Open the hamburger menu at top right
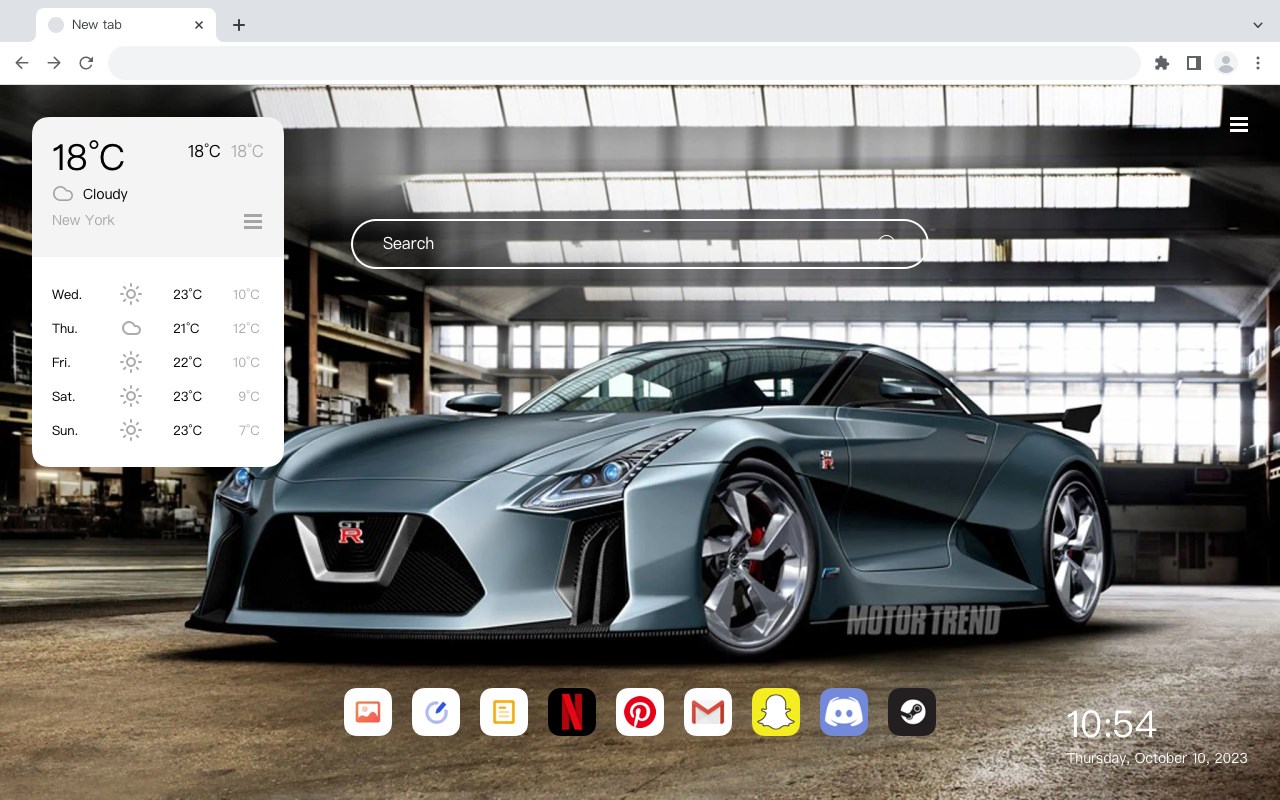This screenshot has width=1280, height=800. coord(1239,125)
